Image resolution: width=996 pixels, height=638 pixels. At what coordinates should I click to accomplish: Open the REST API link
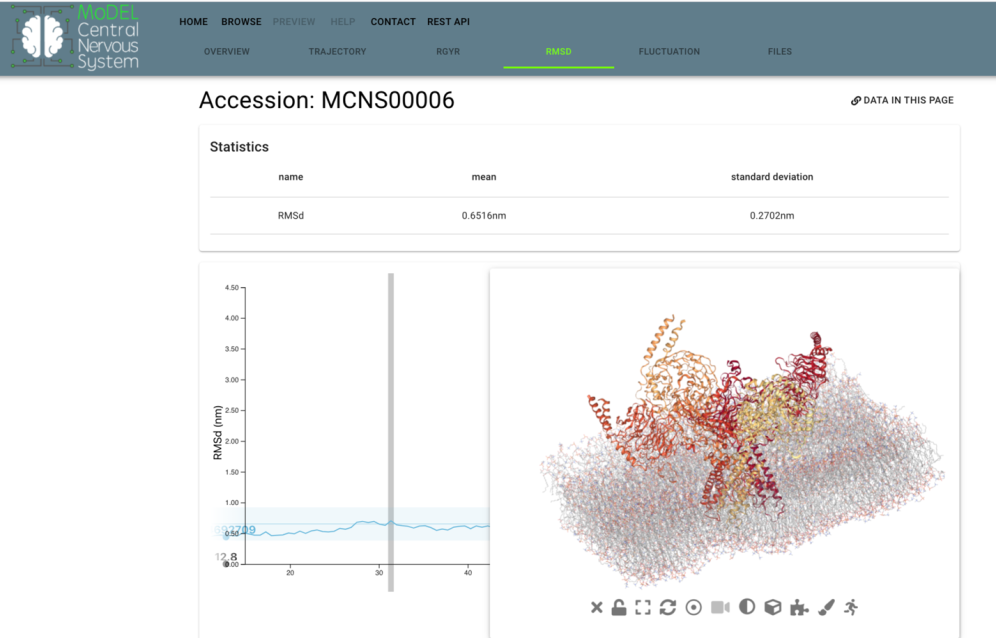pos(448,22)
